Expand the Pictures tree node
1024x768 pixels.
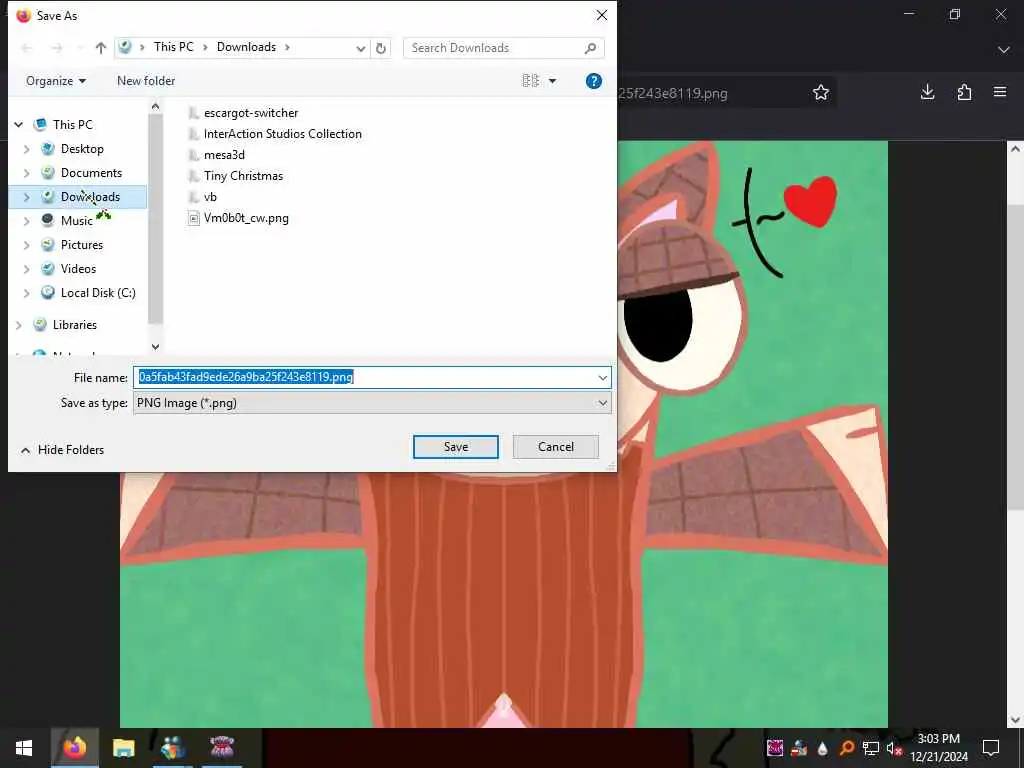click(27, 245)
